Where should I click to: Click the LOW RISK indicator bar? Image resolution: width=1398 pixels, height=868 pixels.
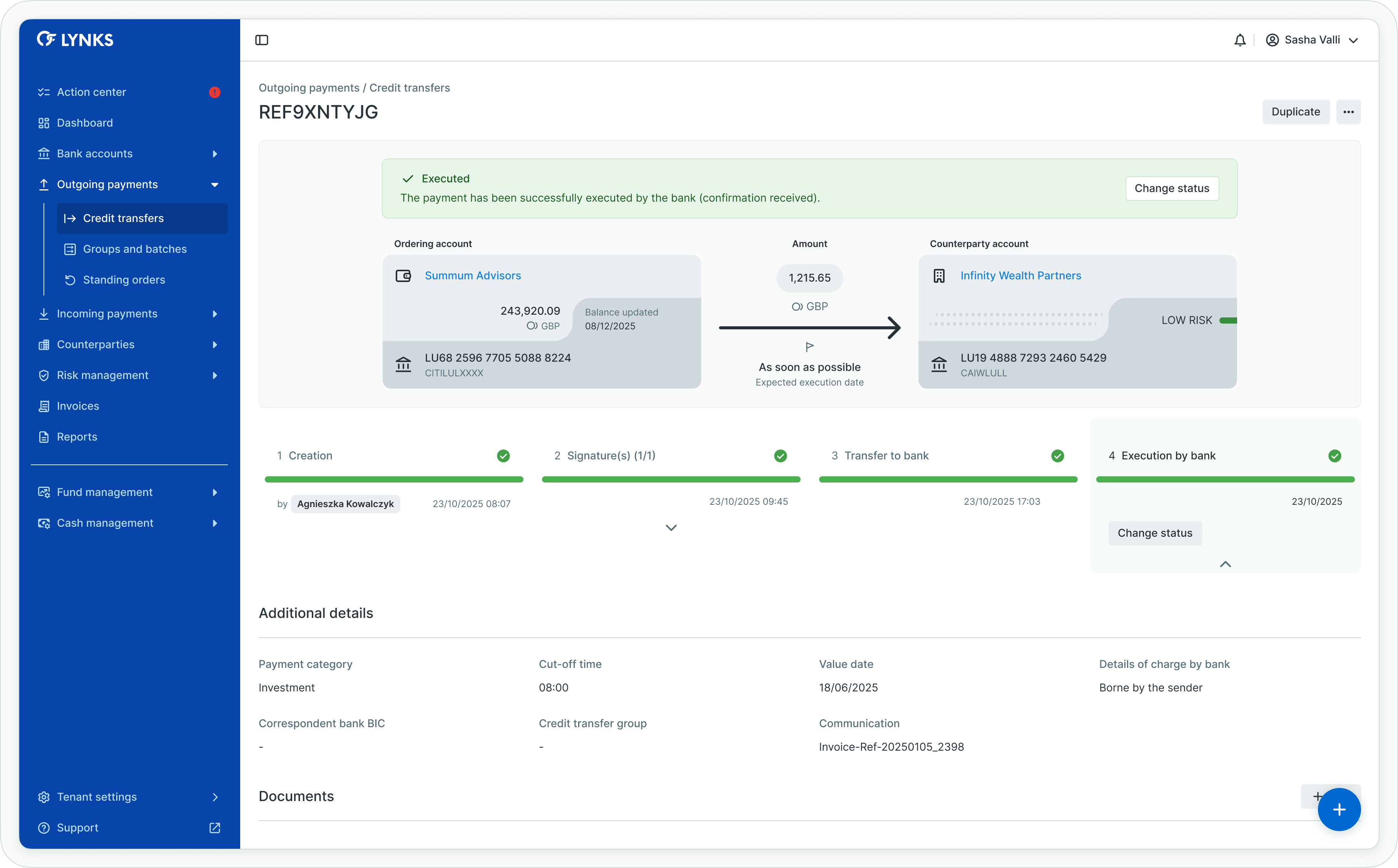tap(1227, 320)
